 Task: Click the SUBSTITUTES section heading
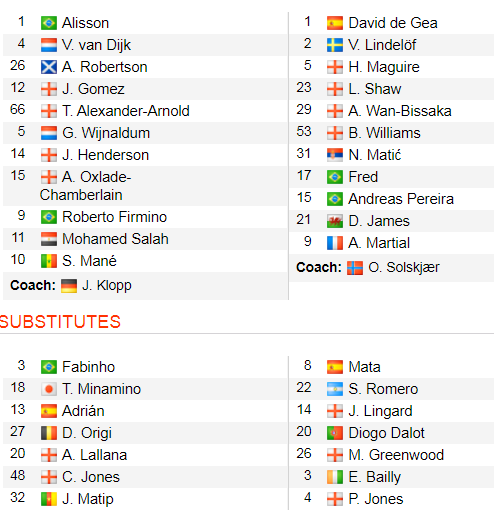[x=60, y=322]
